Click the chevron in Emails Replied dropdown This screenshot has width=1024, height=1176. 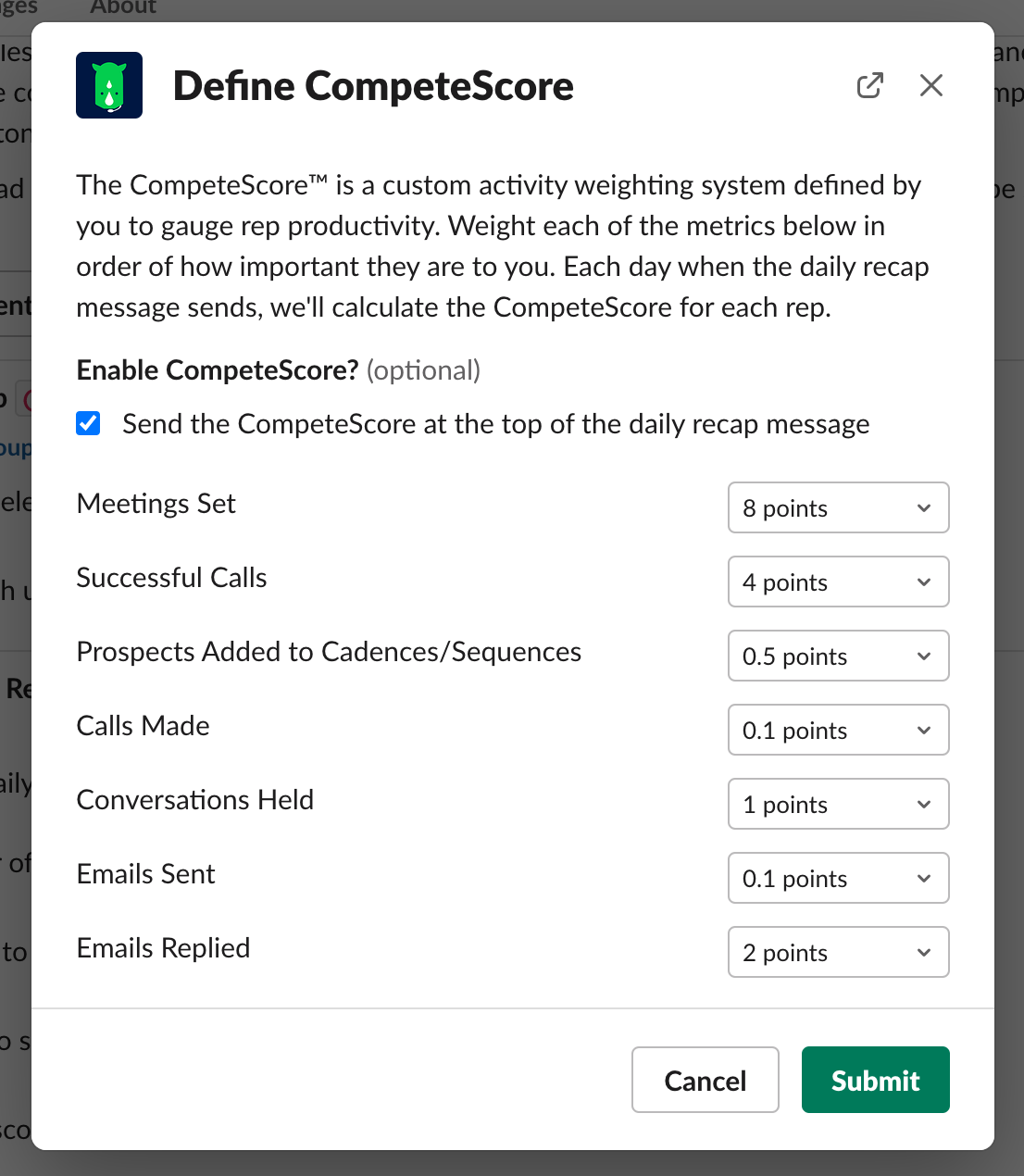point(924,952)
